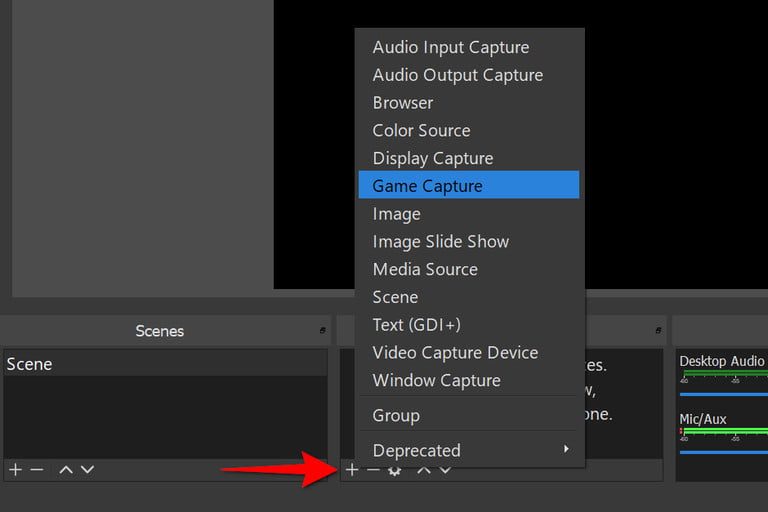Viewport: 768px width, 512px height.
Task: Open source properties gear icon
Action: (x=395, y=470)
